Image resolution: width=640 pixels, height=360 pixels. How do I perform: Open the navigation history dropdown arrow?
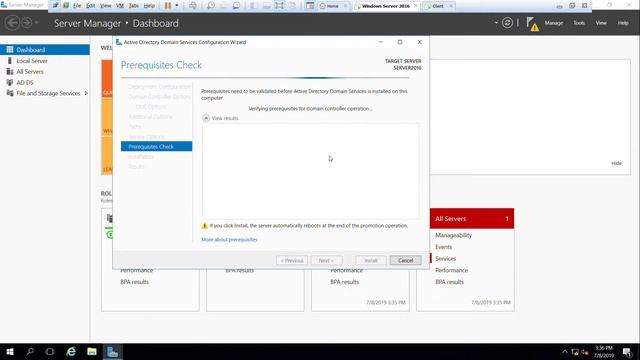[x=37, y=23]
